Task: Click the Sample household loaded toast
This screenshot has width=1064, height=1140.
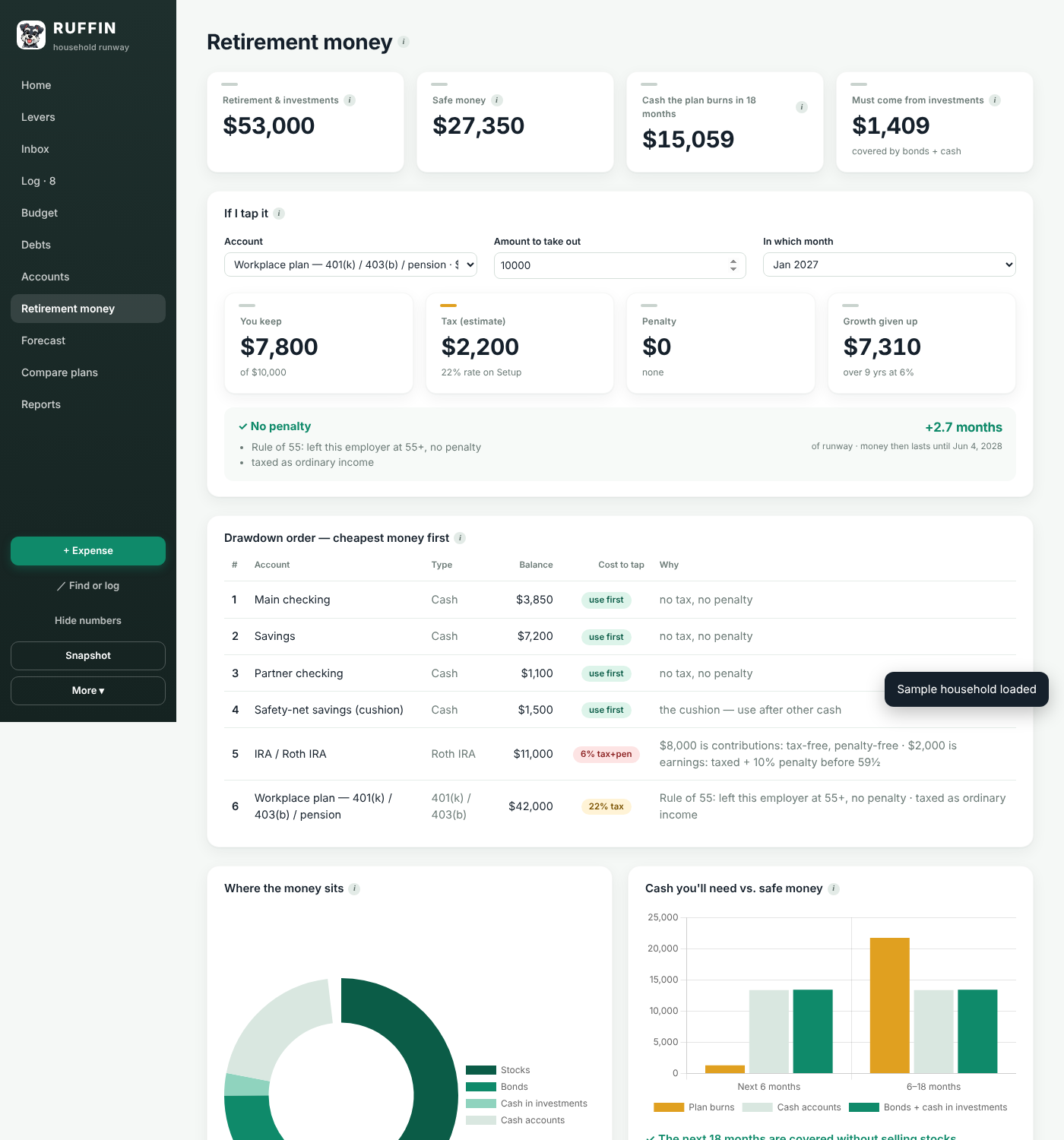Action: tap(967, 689)
